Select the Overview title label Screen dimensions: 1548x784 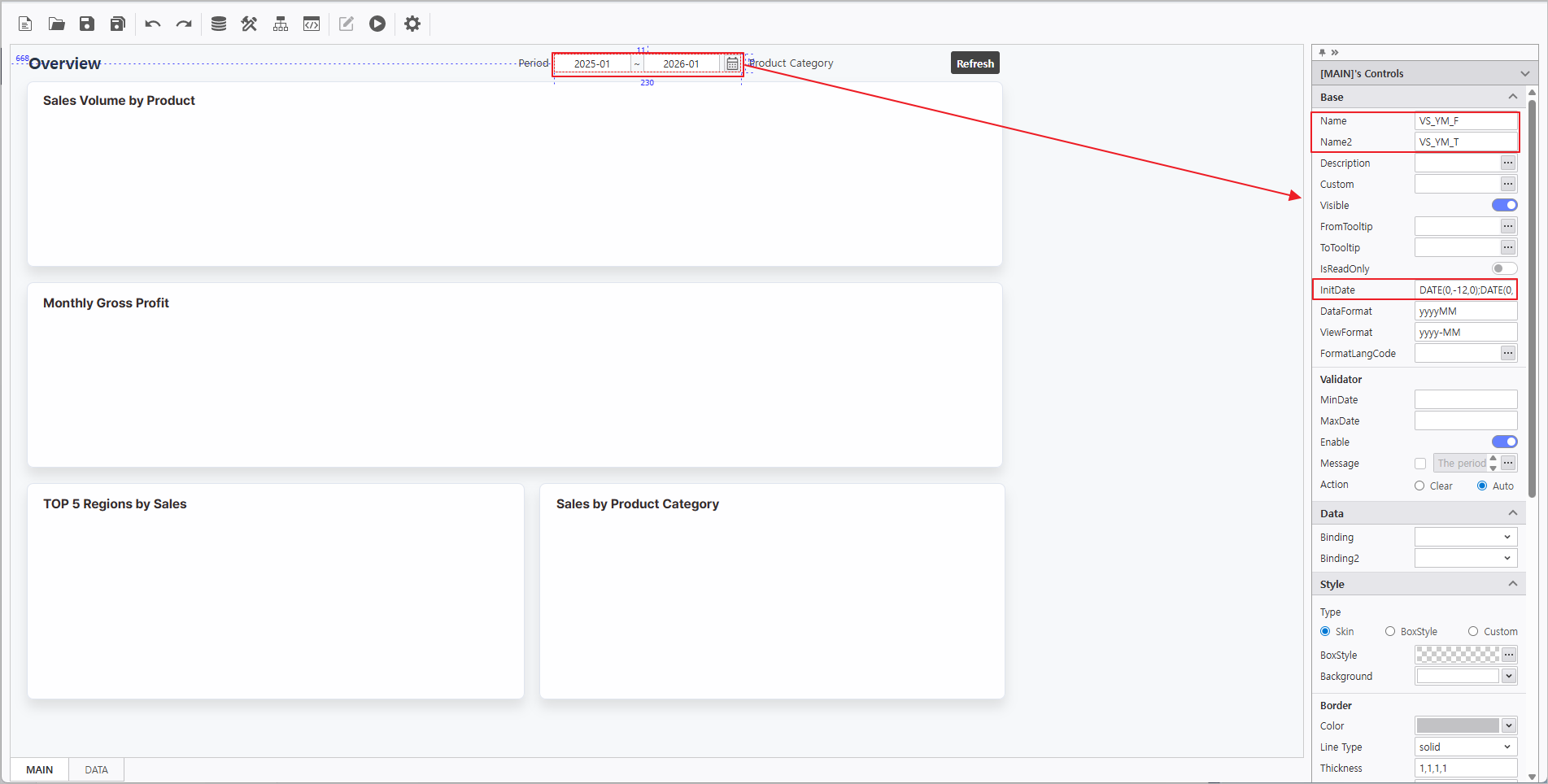point(65,63)
